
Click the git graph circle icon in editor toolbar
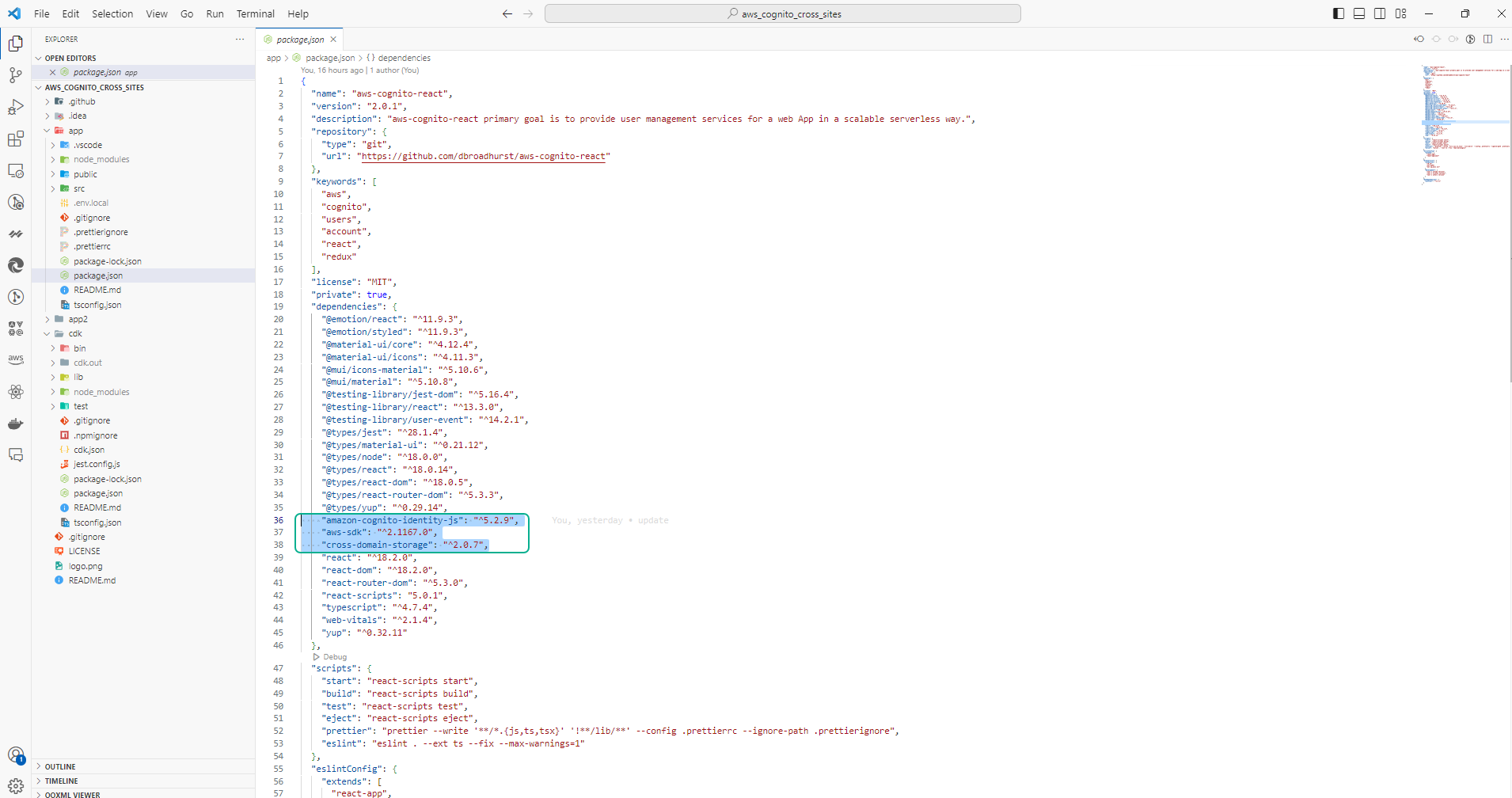pyautogui.click(x=1470, y=39)
